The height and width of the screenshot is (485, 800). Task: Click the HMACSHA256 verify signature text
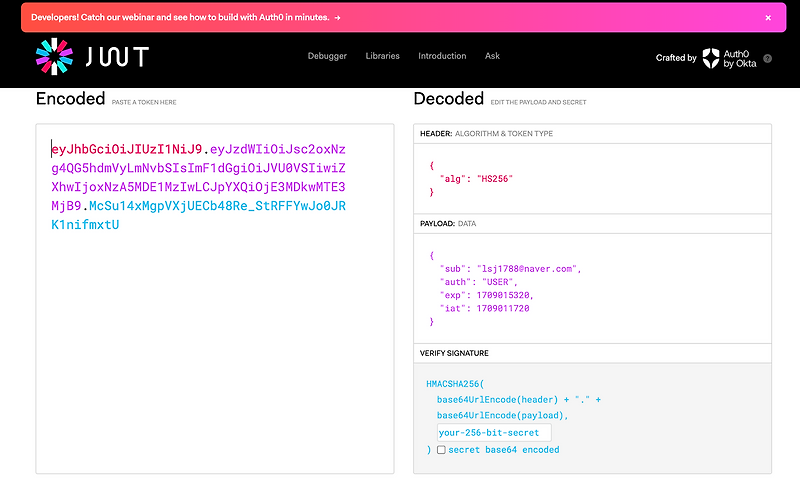(x=454, y=383)
